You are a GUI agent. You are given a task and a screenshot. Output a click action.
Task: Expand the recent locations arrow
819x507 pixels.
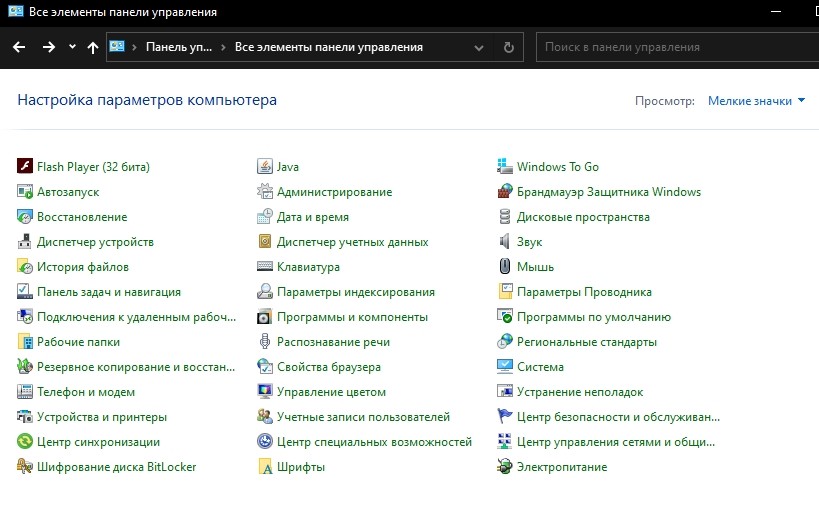click(x=72, y=47)
